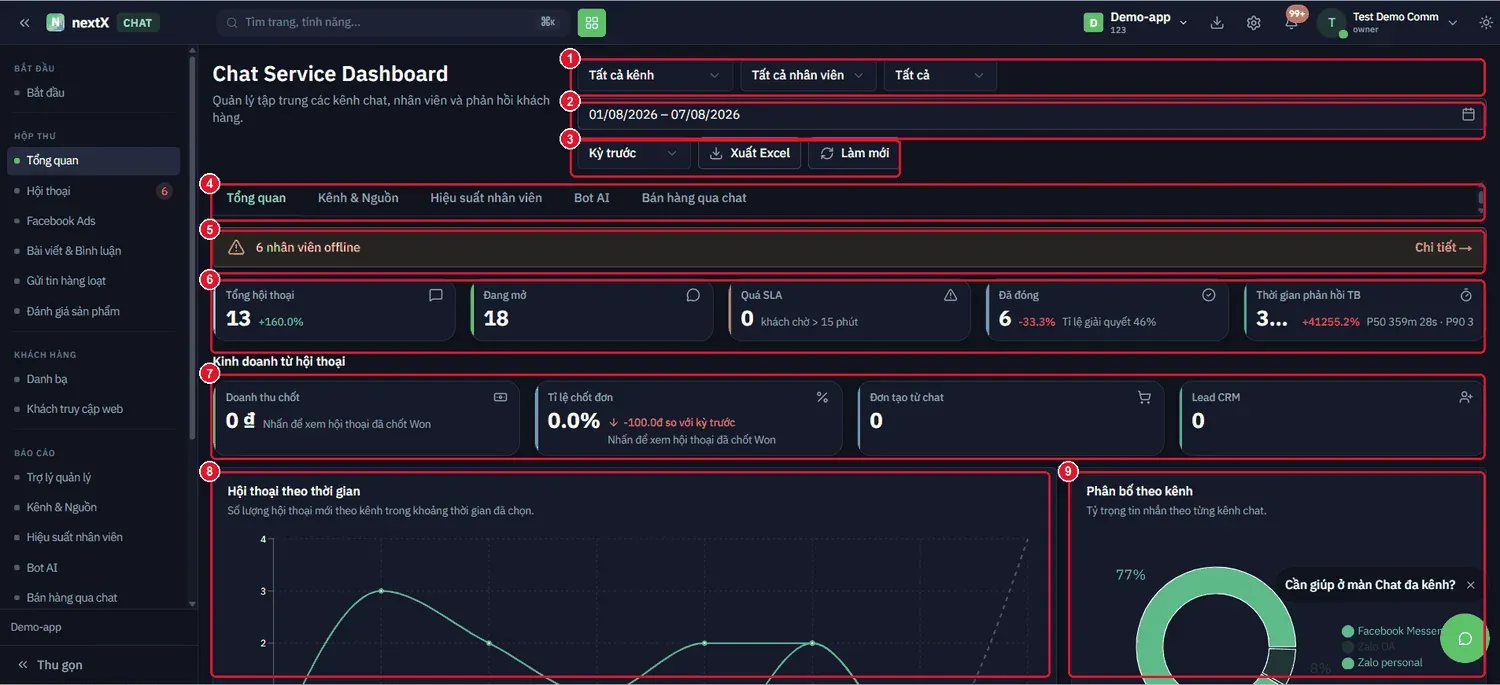Click Tỉ lệ chốt đơn 0.0% card
1500x685 pixels.
(688, 418)
